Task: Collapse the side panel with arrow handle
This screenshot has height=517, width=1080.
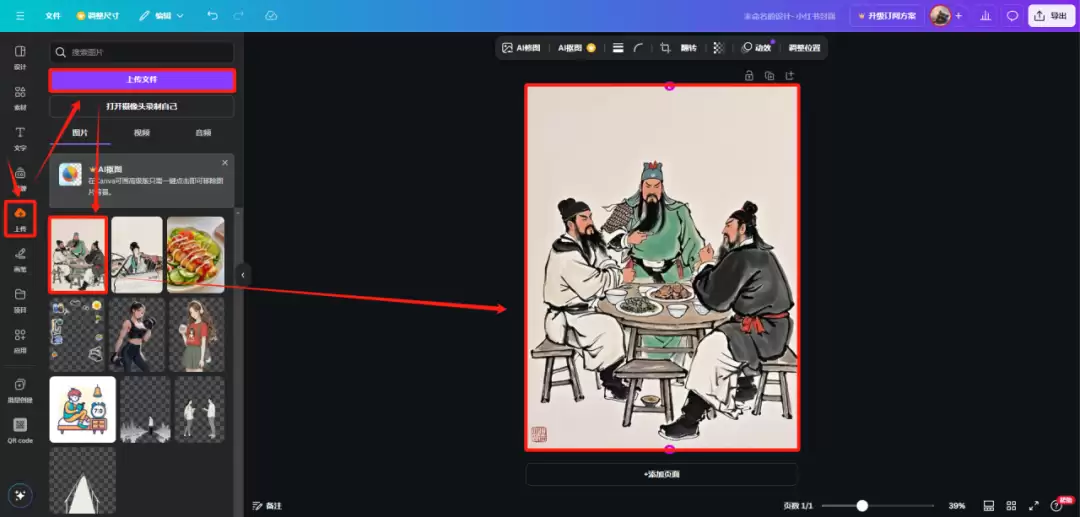Action: pos(242,274)
